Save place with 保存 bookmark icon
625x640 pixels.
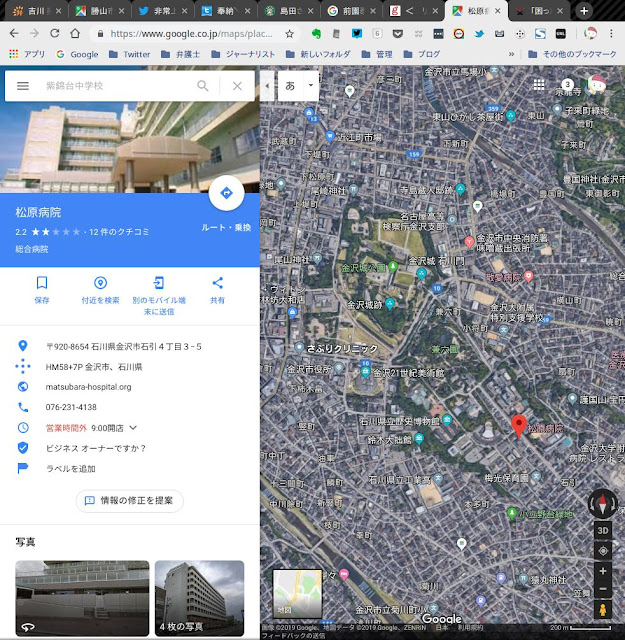(x=42, y=283)
